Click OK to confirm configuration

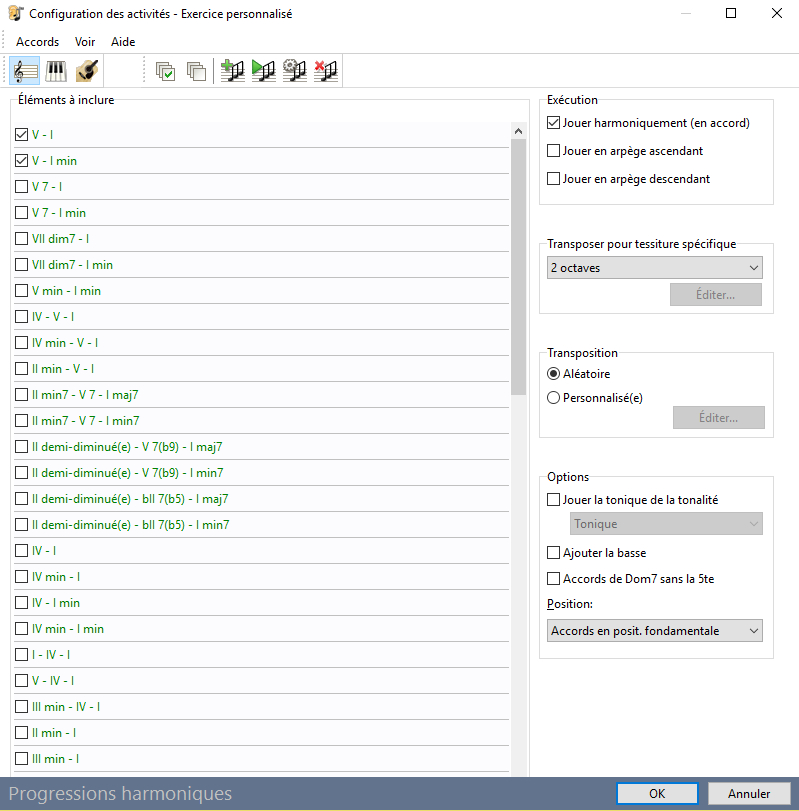[x=657, y=793]
